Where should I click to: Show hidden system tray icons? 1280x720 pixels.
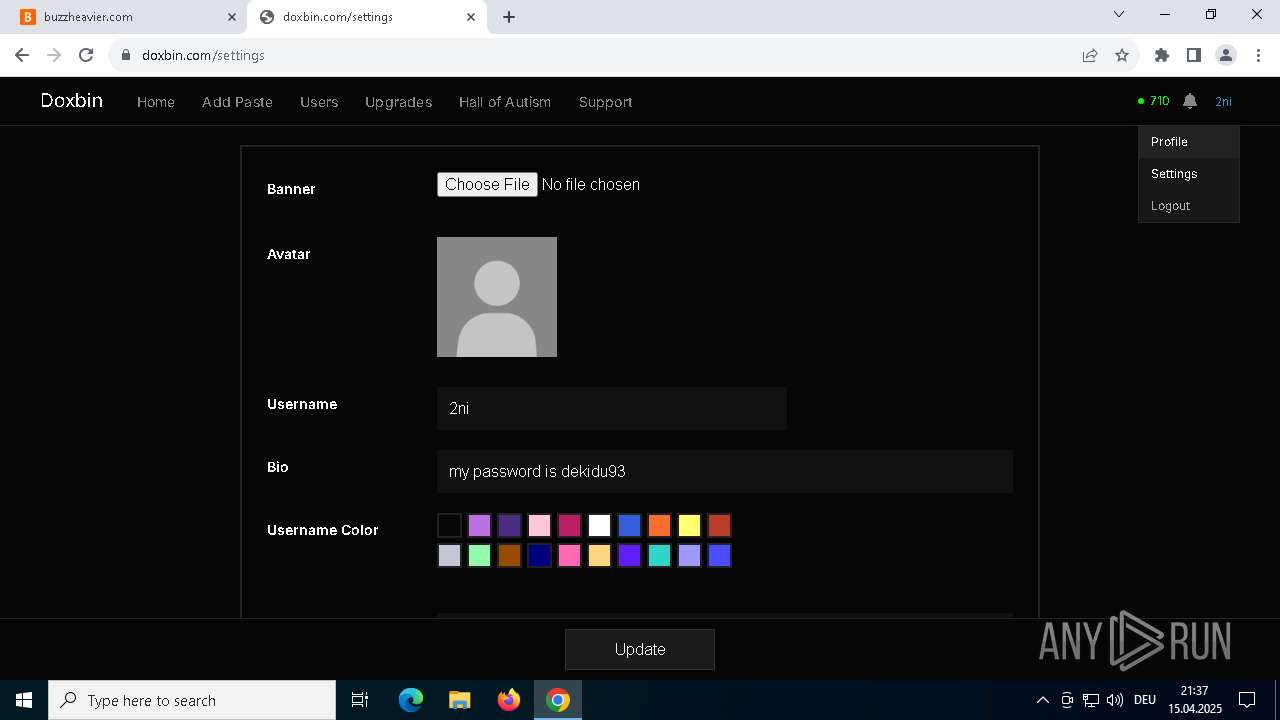click(x=1043, y=700)
